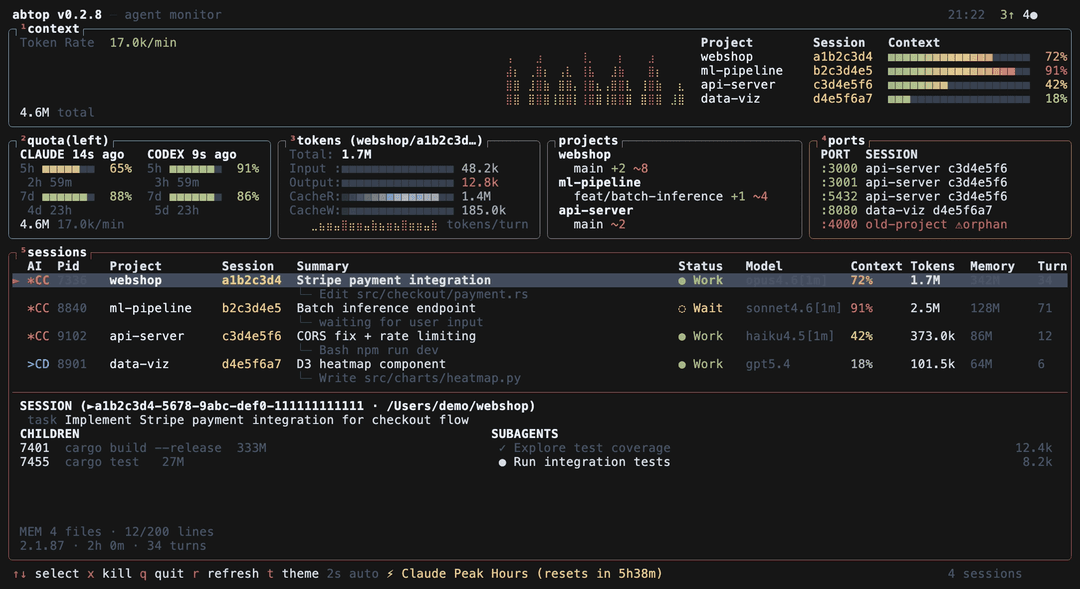Click MEM 4 files memory status line
Screen dimensions: 1080x589
point(116,532)
